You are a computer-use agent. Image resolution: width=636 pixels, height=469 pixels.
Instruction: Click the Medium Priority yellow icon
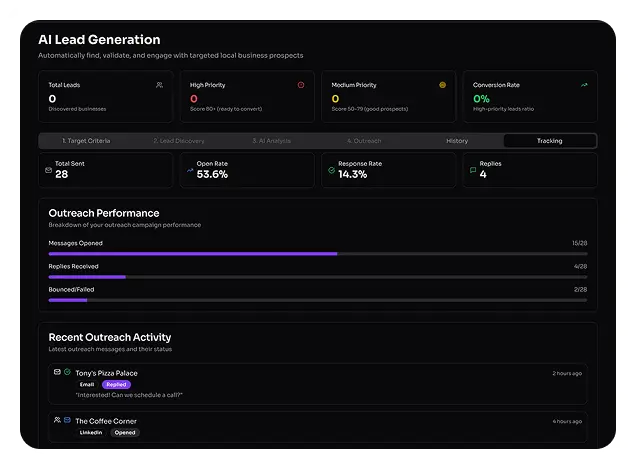442,85
